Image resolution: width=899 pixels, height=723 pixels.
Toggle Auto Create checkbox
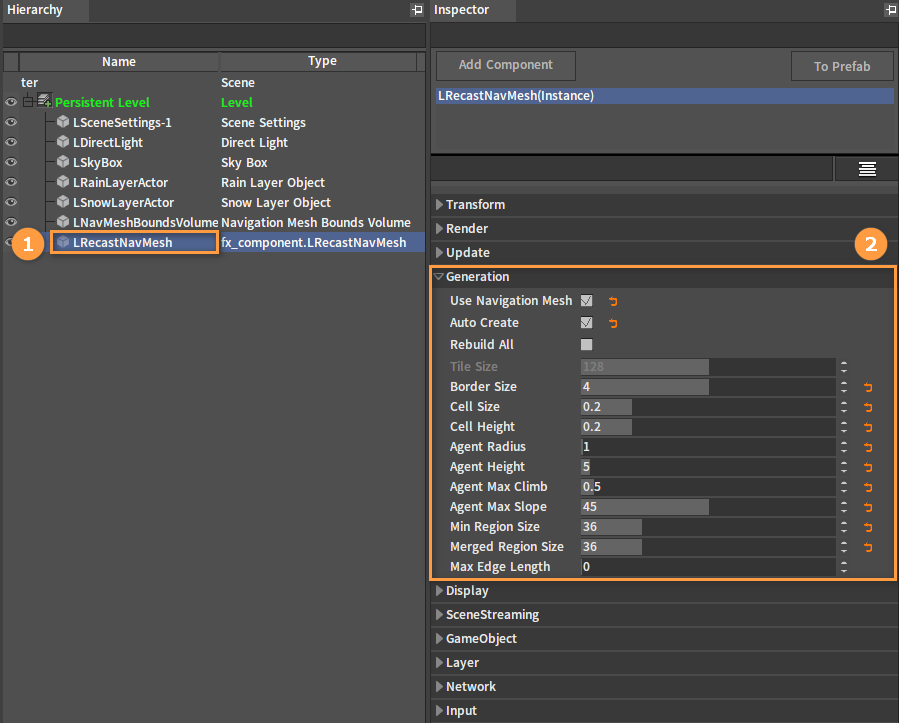coord(587,322)
